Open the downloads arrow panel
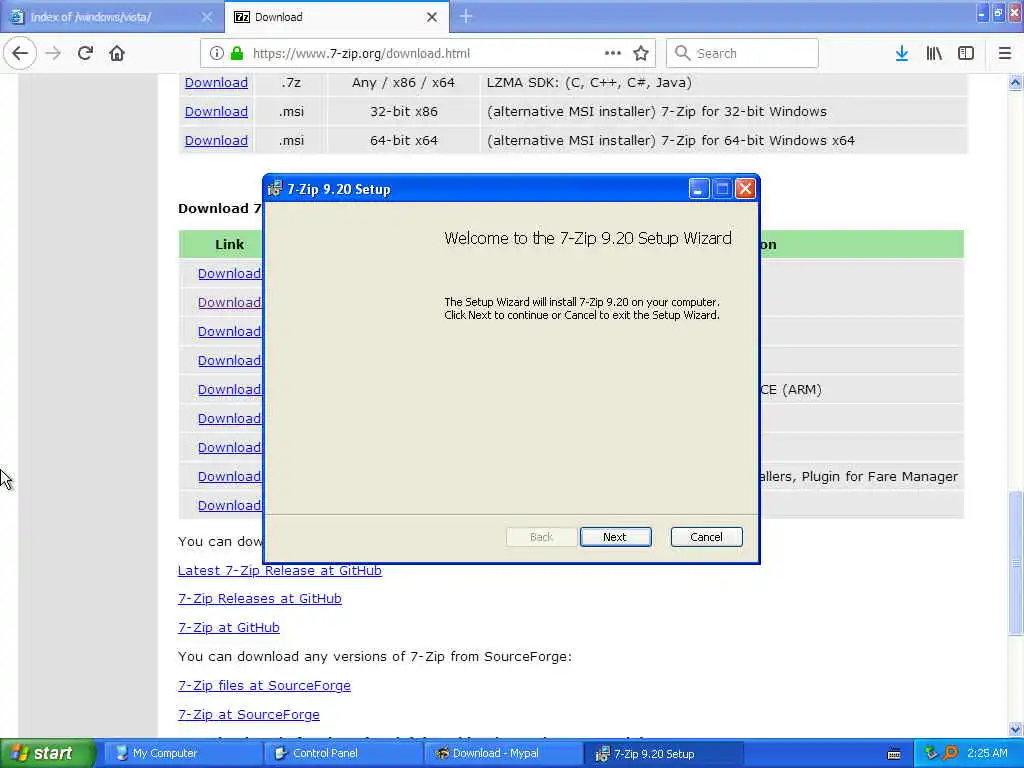1024x768 pixels. 902,54
